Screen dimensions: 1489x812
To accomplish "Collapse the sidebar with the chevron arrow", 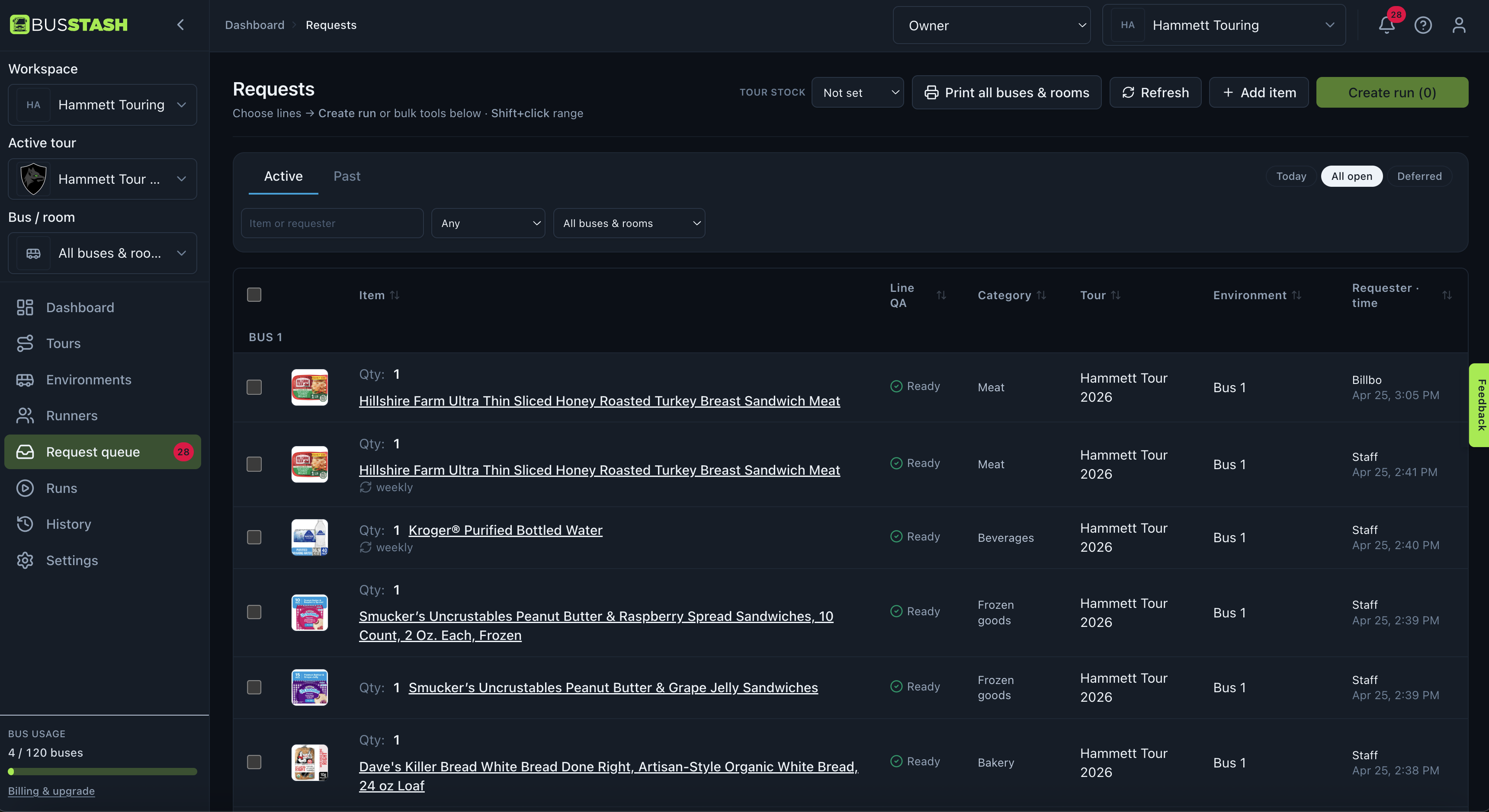I will (180, 25).
